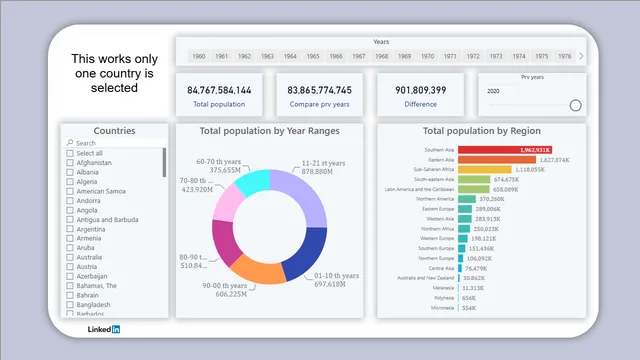
Task: Select year 1960 in Years slicer
Action: coord(199,56)
